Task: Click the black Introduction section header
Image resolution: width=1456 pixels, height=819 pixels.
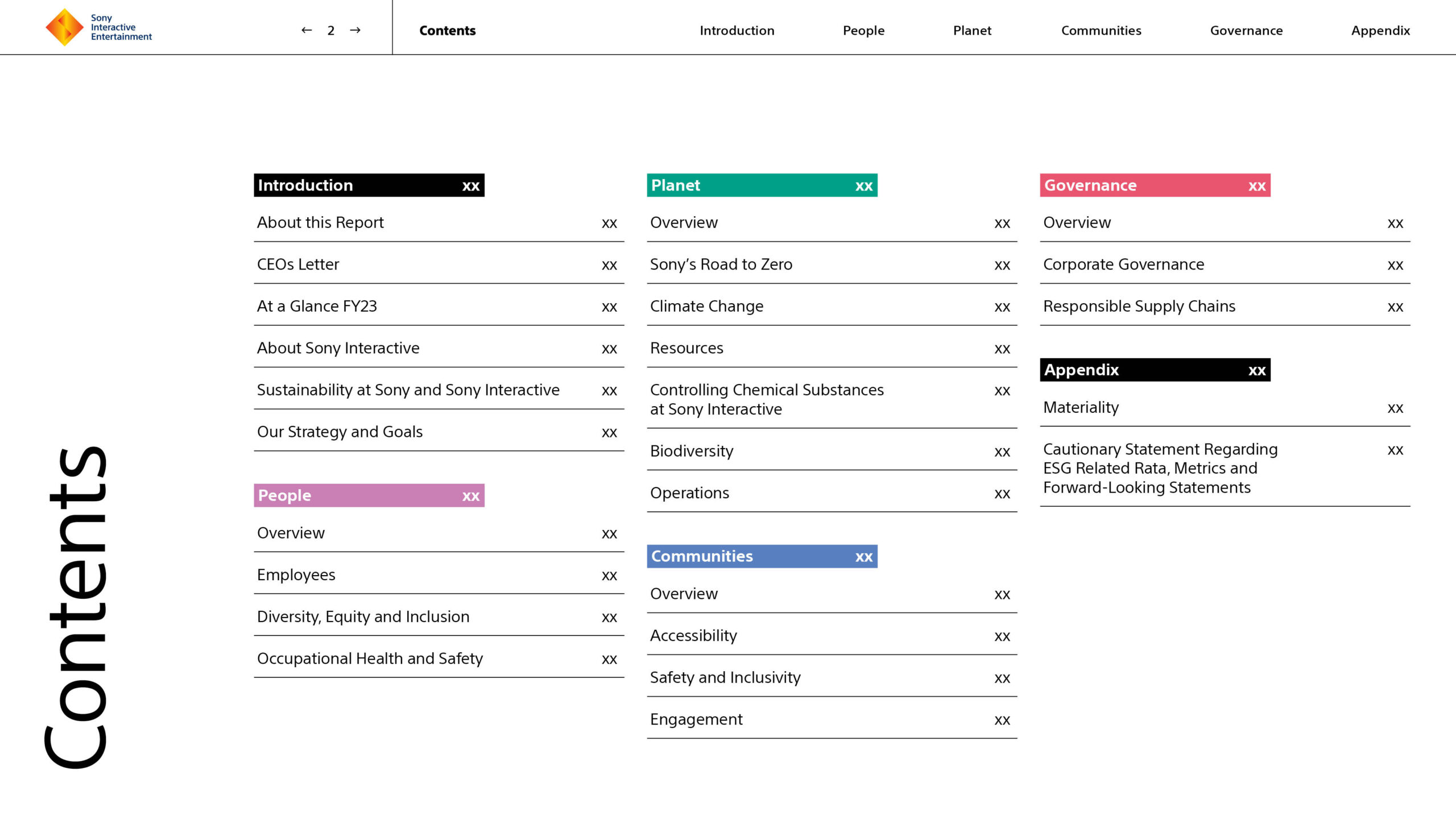Action: [369, 185]
